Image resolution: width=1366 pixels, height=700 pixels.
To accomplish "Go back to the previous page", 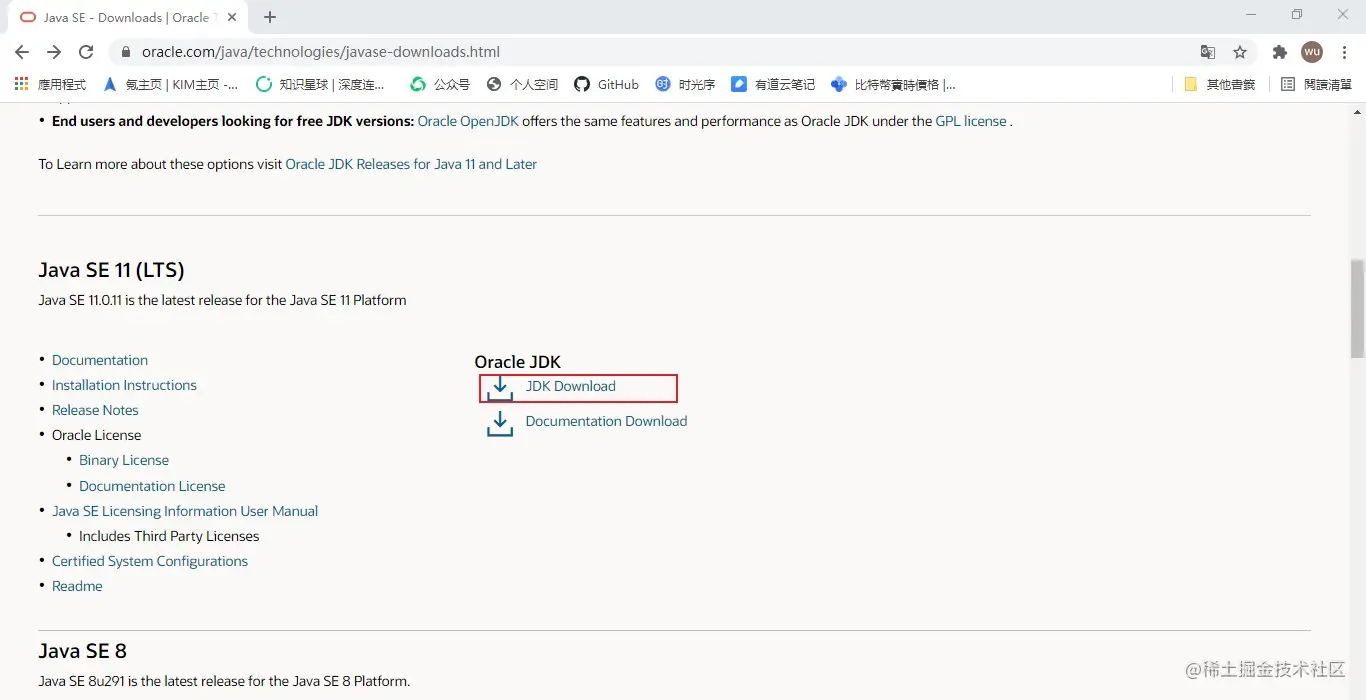I will (22, 52).
